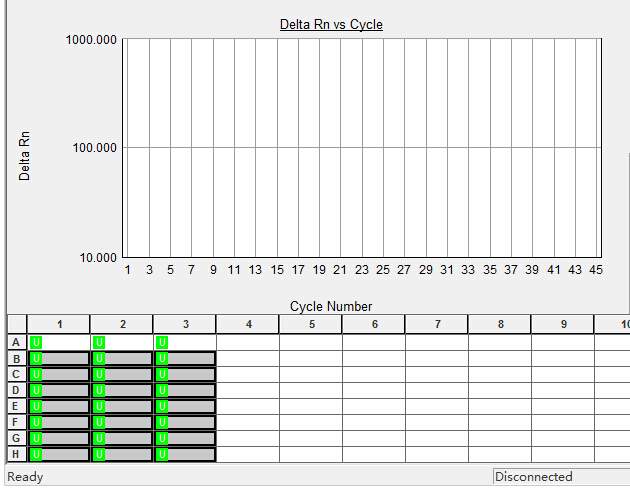The width and height of the screenshot is (630, 492).
Task: Select plate row D header
Action: pyautogui.click(x=17, y=390)
